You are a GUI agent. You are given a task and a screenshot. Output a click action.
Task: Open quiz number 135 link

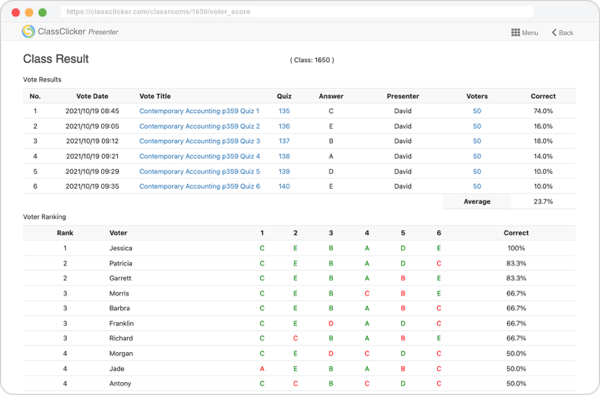coord(284,111)
